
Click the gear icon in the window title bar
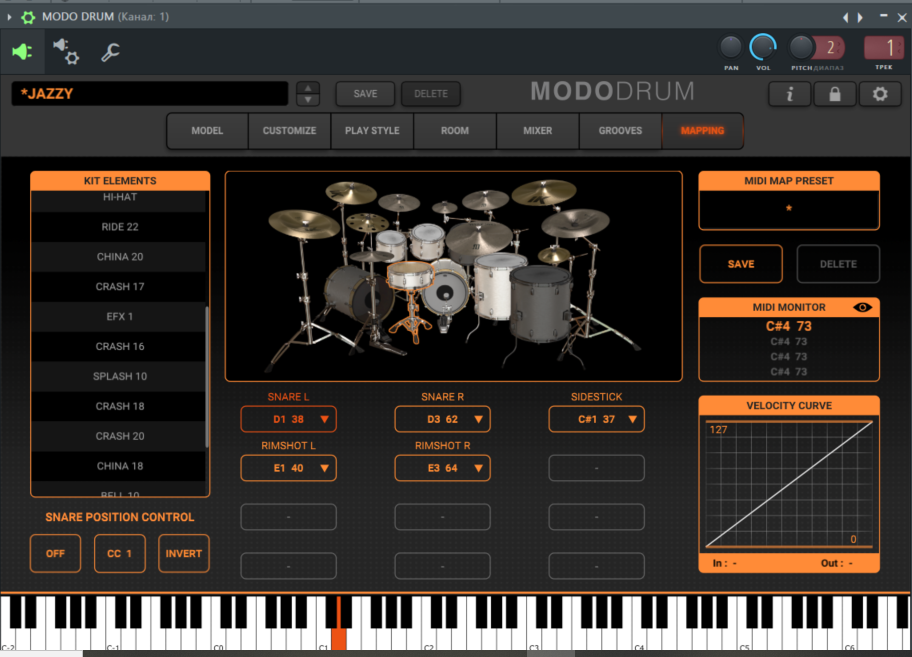coord(27,17)
